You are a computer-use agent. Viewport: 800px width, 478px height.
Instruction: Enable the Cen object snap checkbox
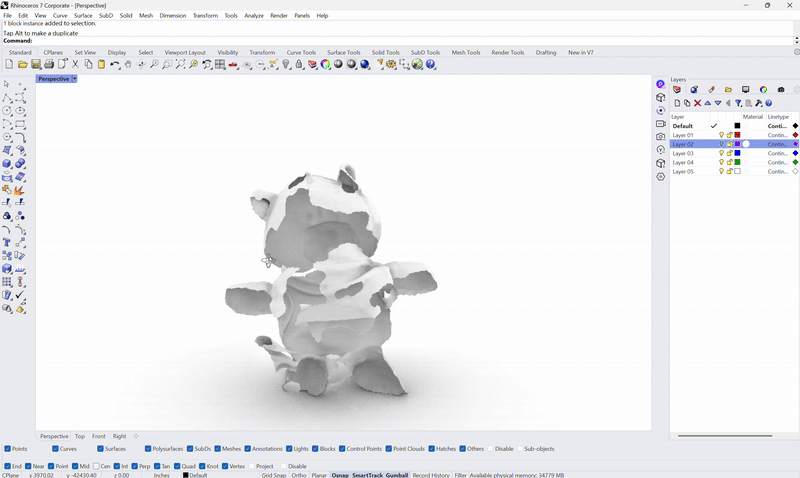pos(98,466)
